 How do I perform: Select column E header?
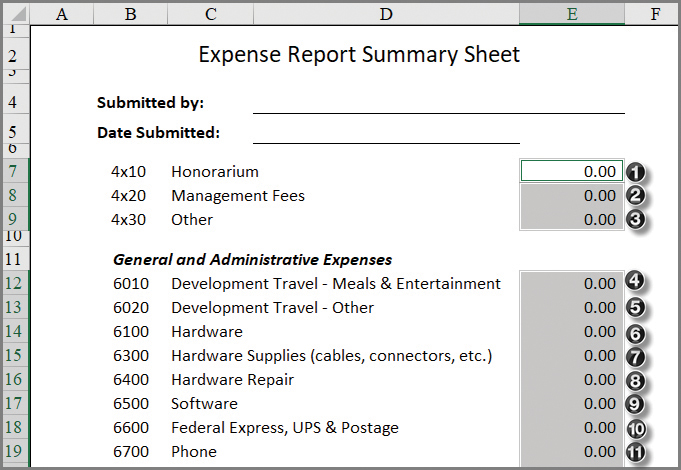[572, 13]
